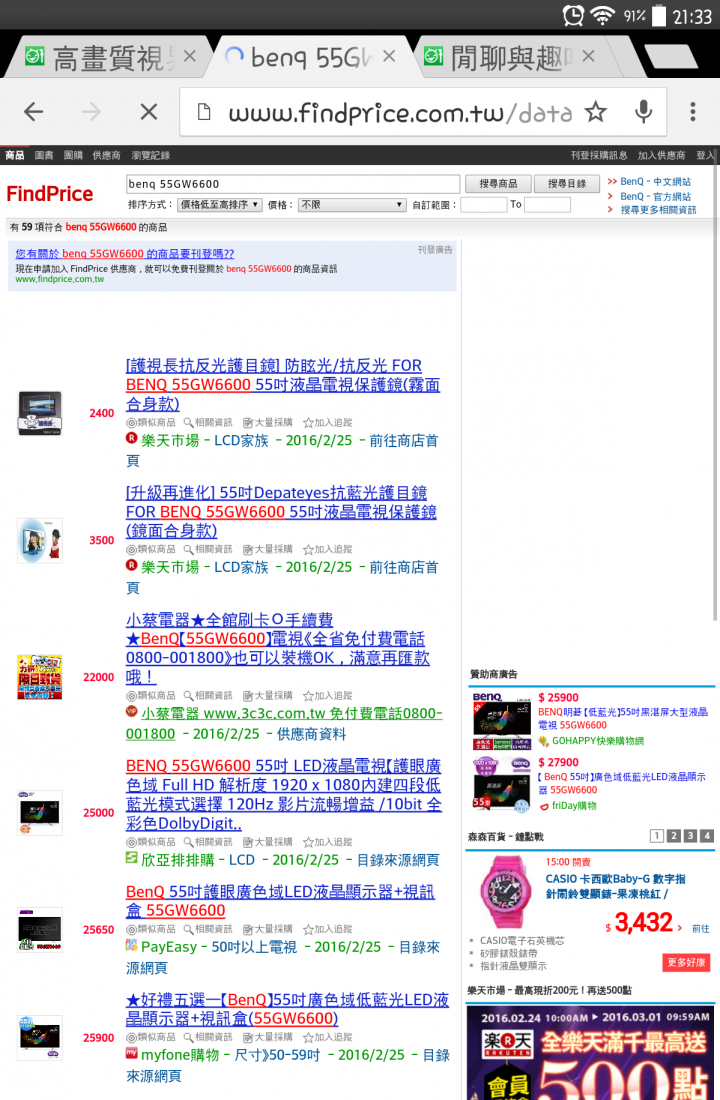
Task: Click 加入追蹤 star for the 3500 item
Action: [x=327, y=549]
